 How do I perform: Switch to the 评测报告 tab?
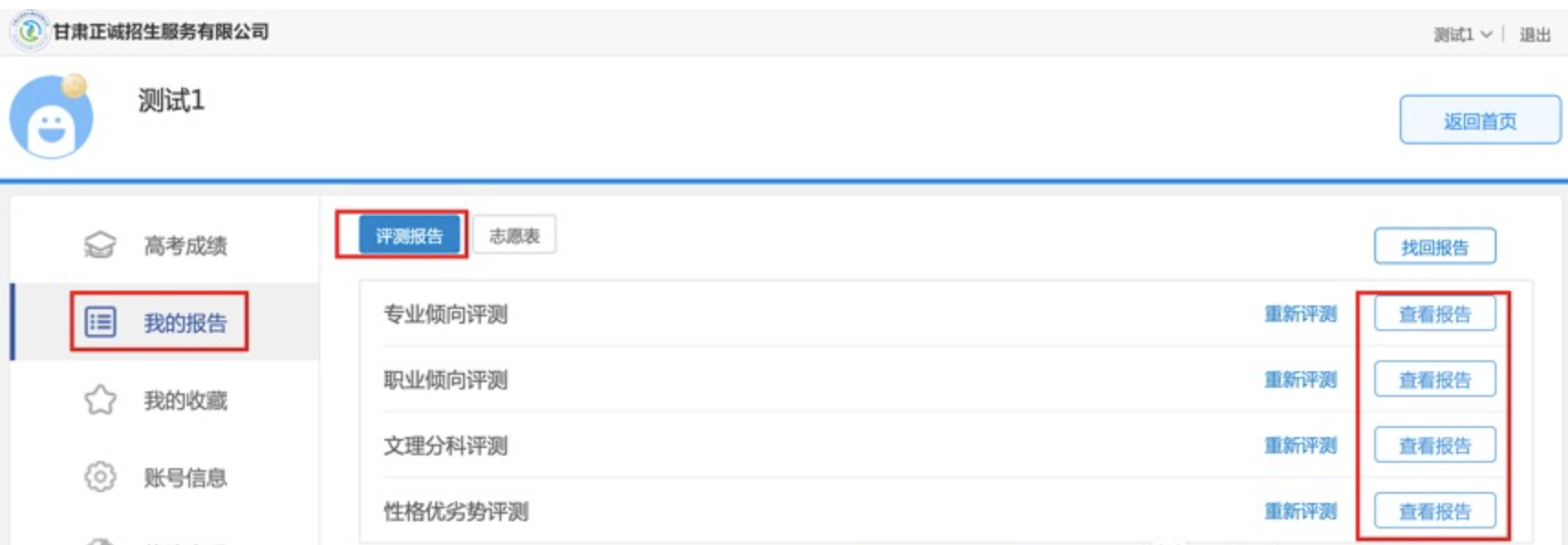tap(409, 236)
